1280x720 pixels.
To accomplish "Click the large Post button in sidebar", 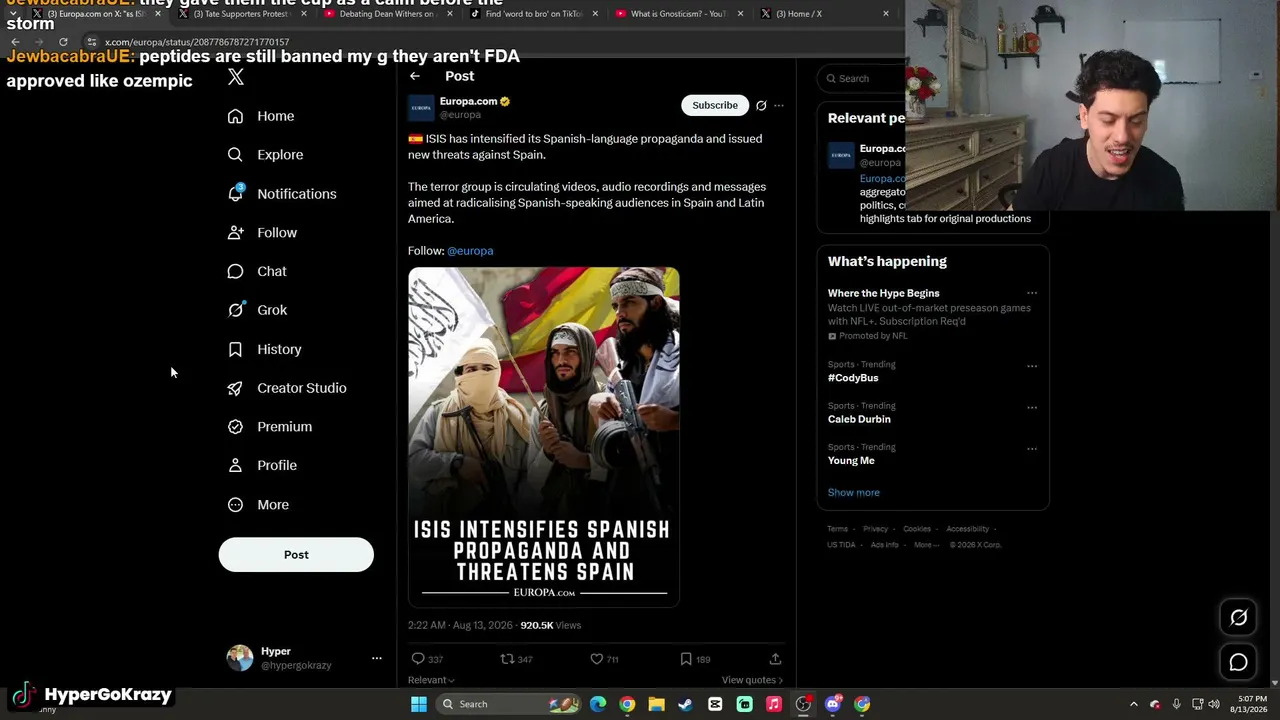I will tap(296, 555).
